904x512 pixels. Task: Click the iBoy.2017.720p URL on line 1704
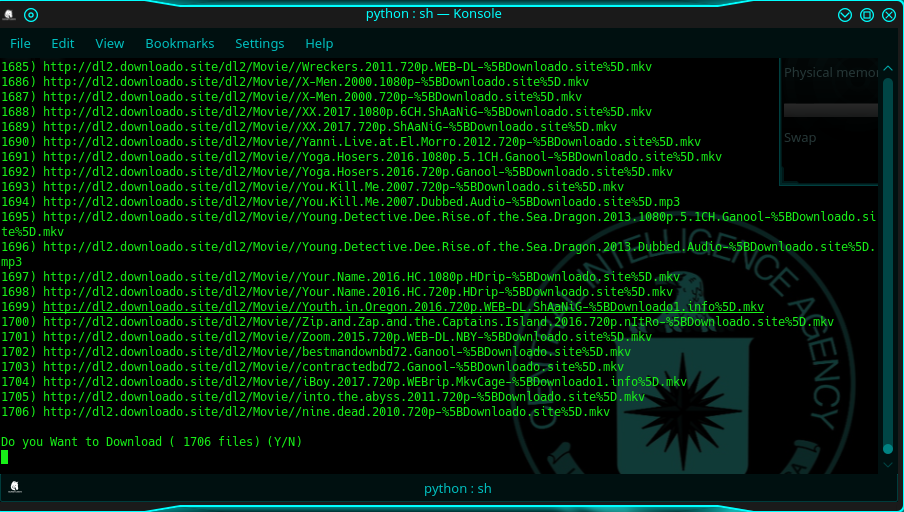365,382
